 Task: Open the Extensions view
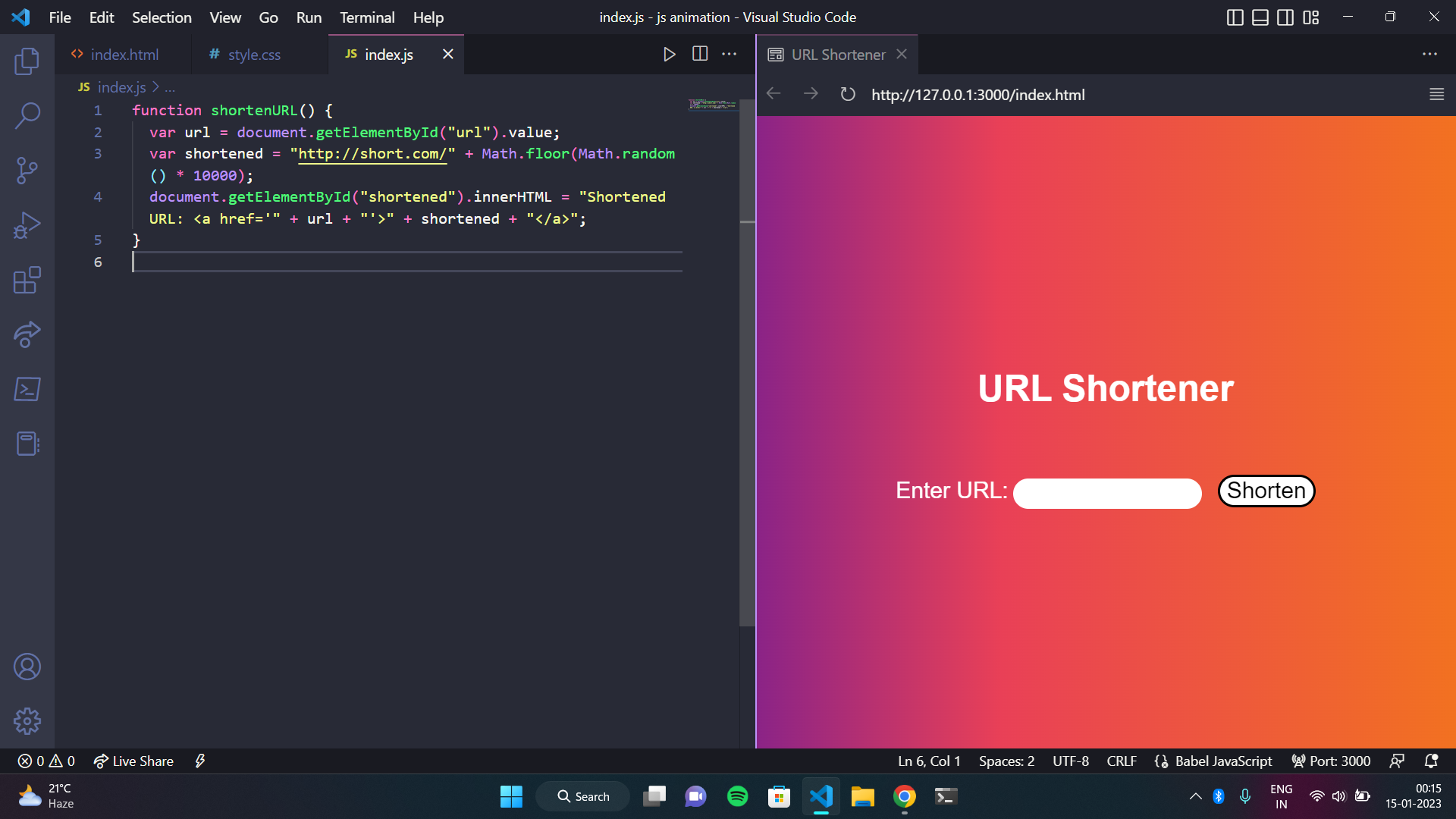[x=27, y=280]
